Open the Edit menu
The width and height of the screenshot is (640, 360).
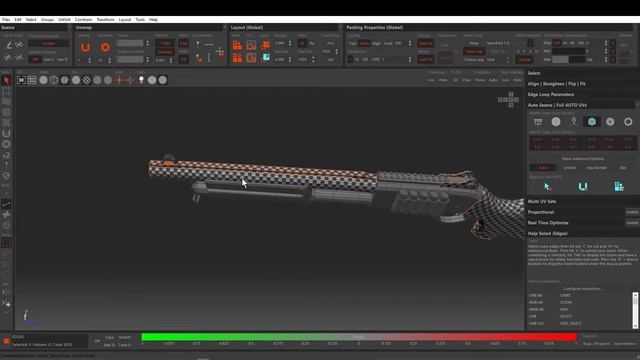[18, 20]
